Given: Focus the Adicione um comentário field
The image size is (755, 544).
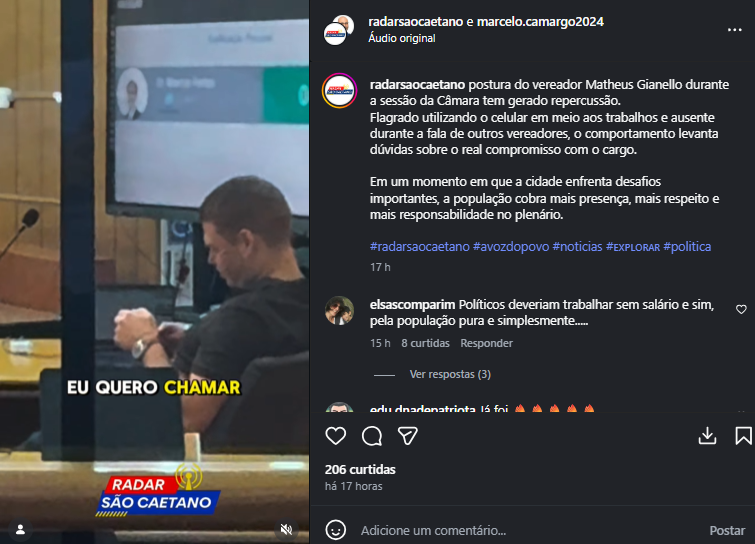Looking at the screenshot, I should pyautogui.click(x=530, y=531).
